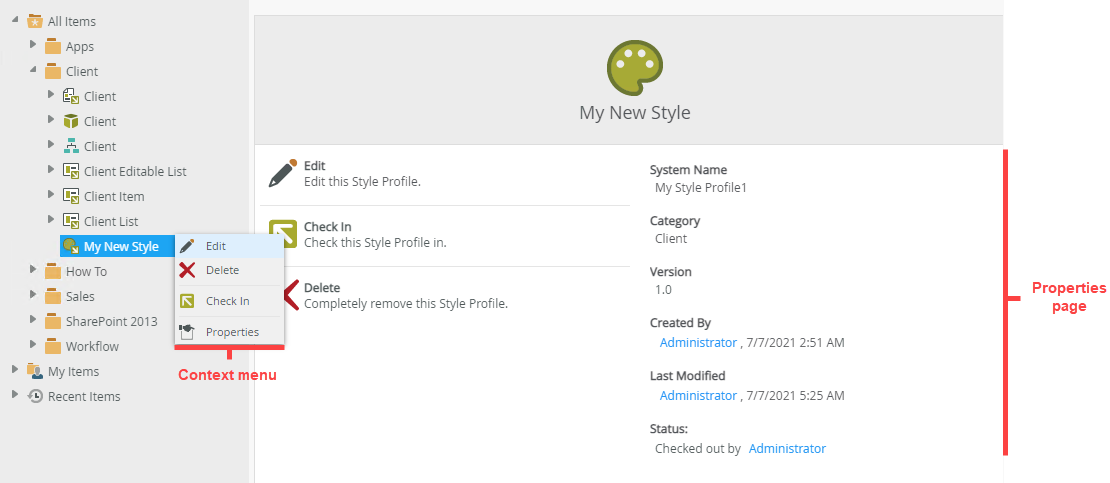Expand the SharePoint 2013 folder
The height and width of the screenshot is (483, 1110).
pos(33,321)
